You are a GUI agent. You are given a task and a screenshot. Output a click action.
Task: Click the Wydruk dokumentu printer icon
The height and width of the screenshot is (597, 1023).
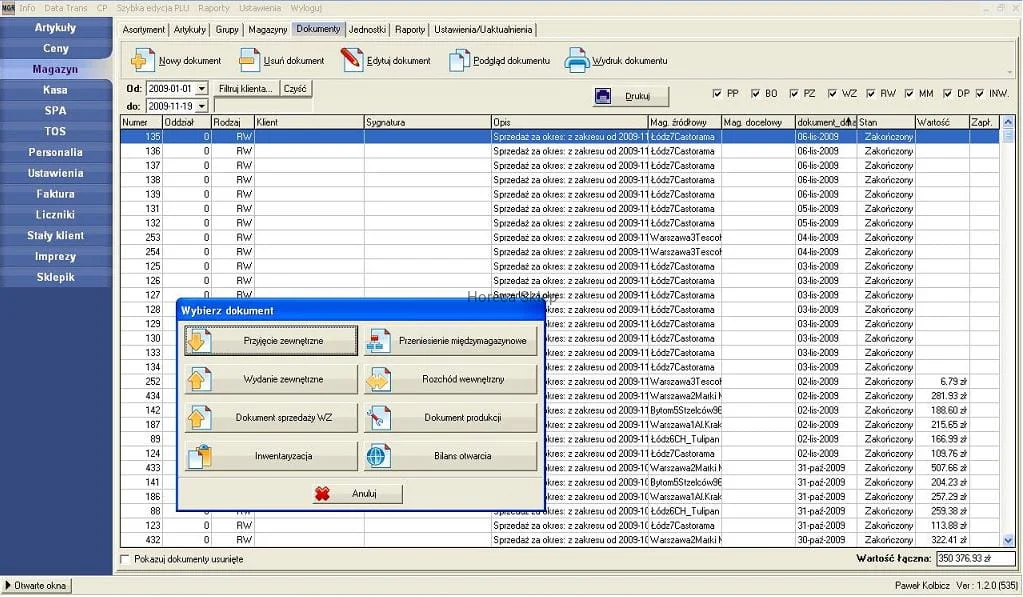[x=577, y=61]
